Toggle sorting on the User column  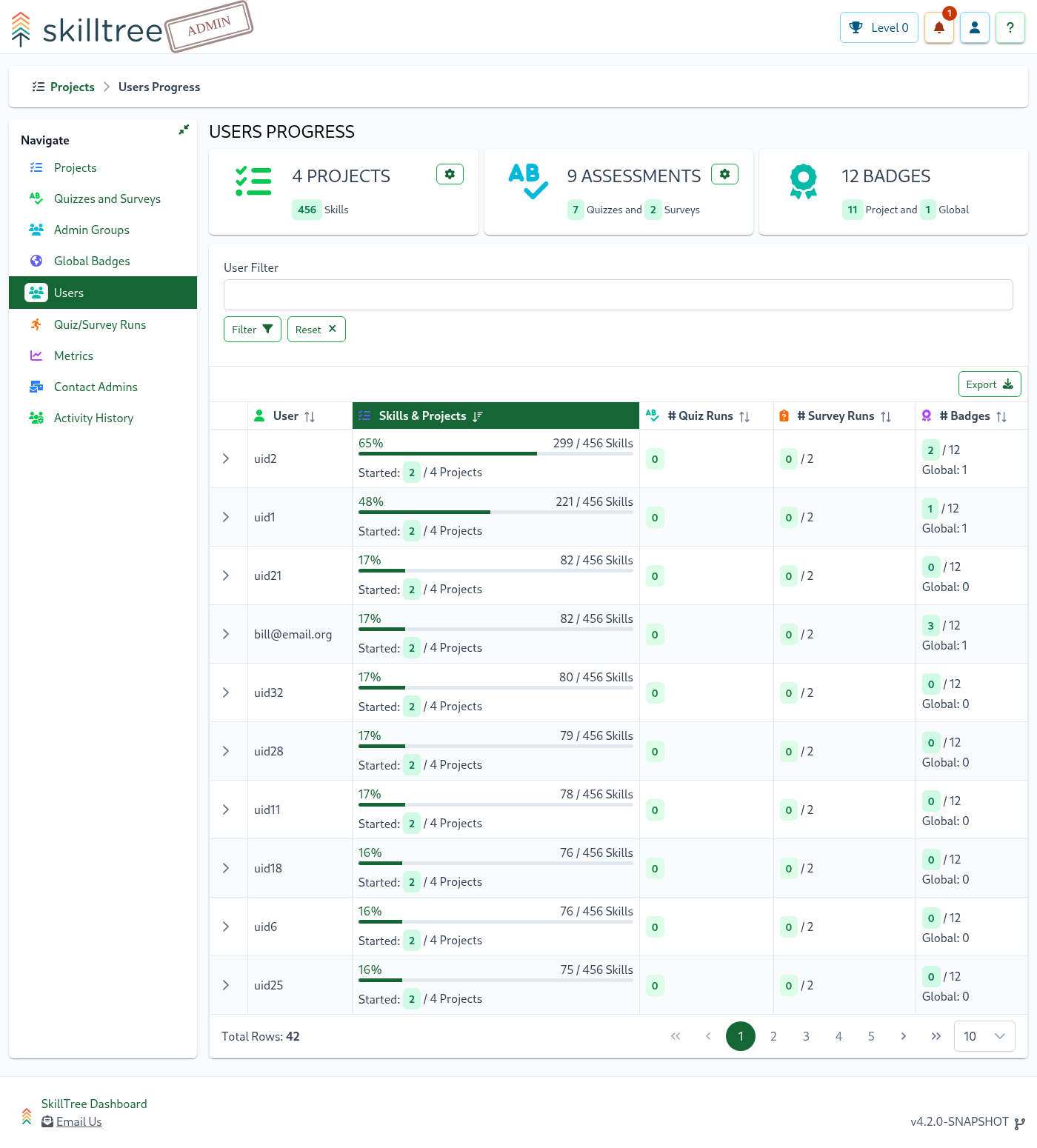coord(309,416)
